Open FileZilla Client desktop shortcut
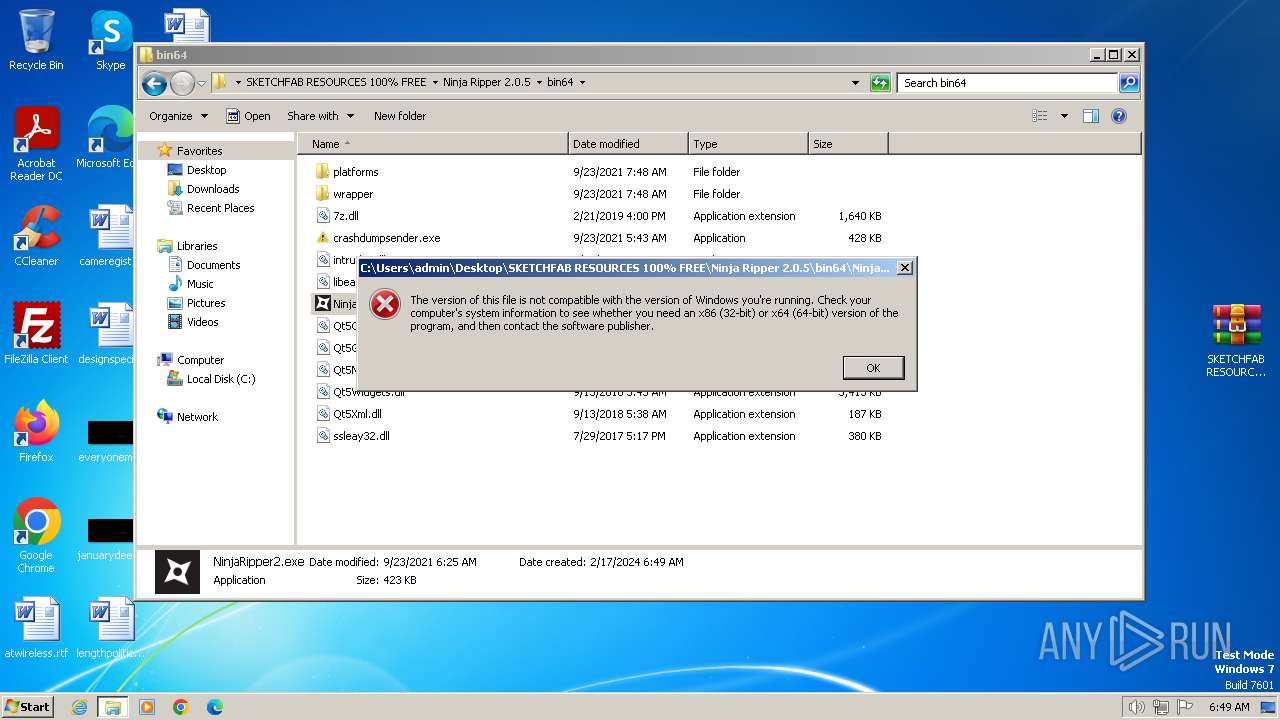This screenshot has width=1280, height=720. click(x=36, y=334)
